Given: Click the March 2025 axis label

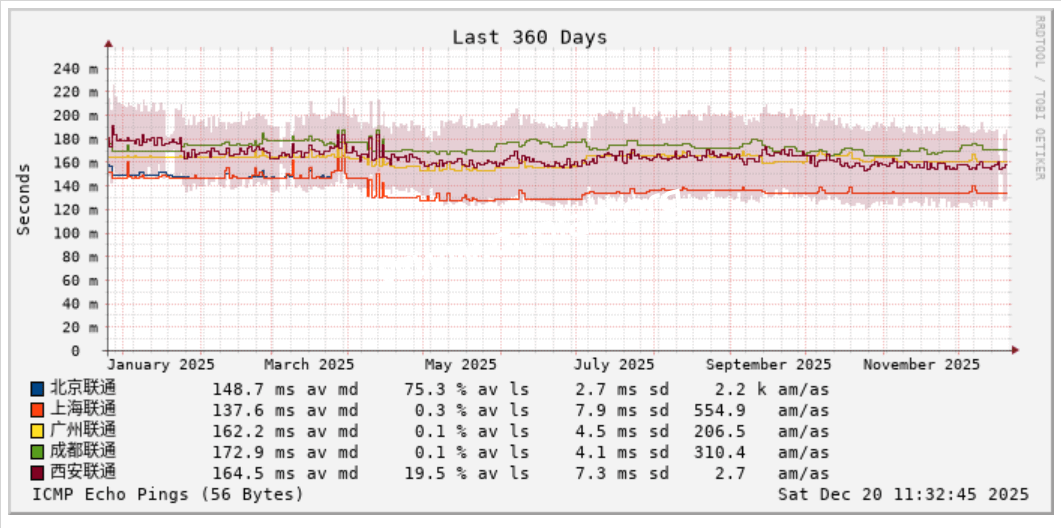Looking at the screenshot, I should pos(309,365).
